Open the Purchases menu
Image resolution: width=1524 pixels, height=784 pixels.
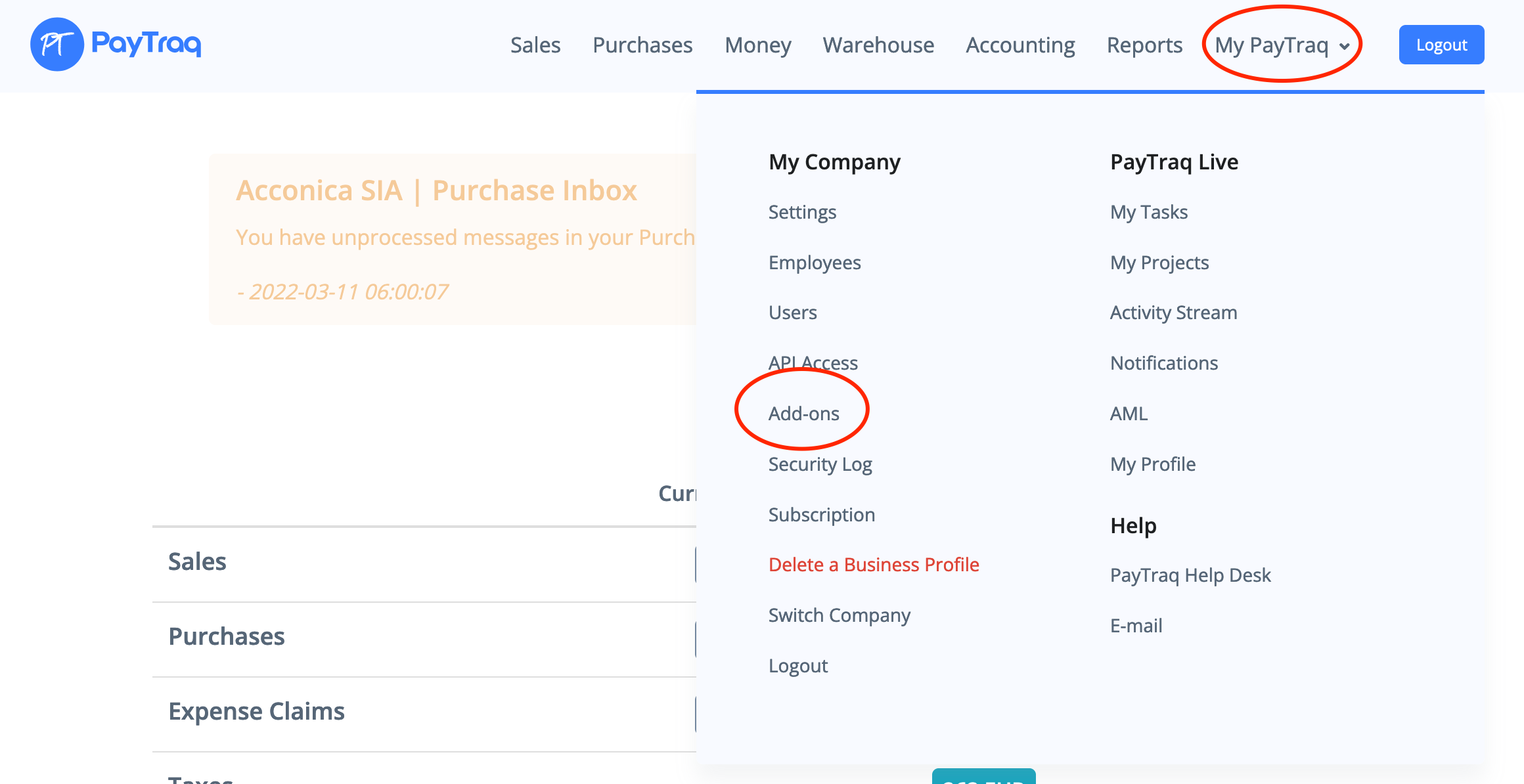pyautogui.click(x=642, y=45)
